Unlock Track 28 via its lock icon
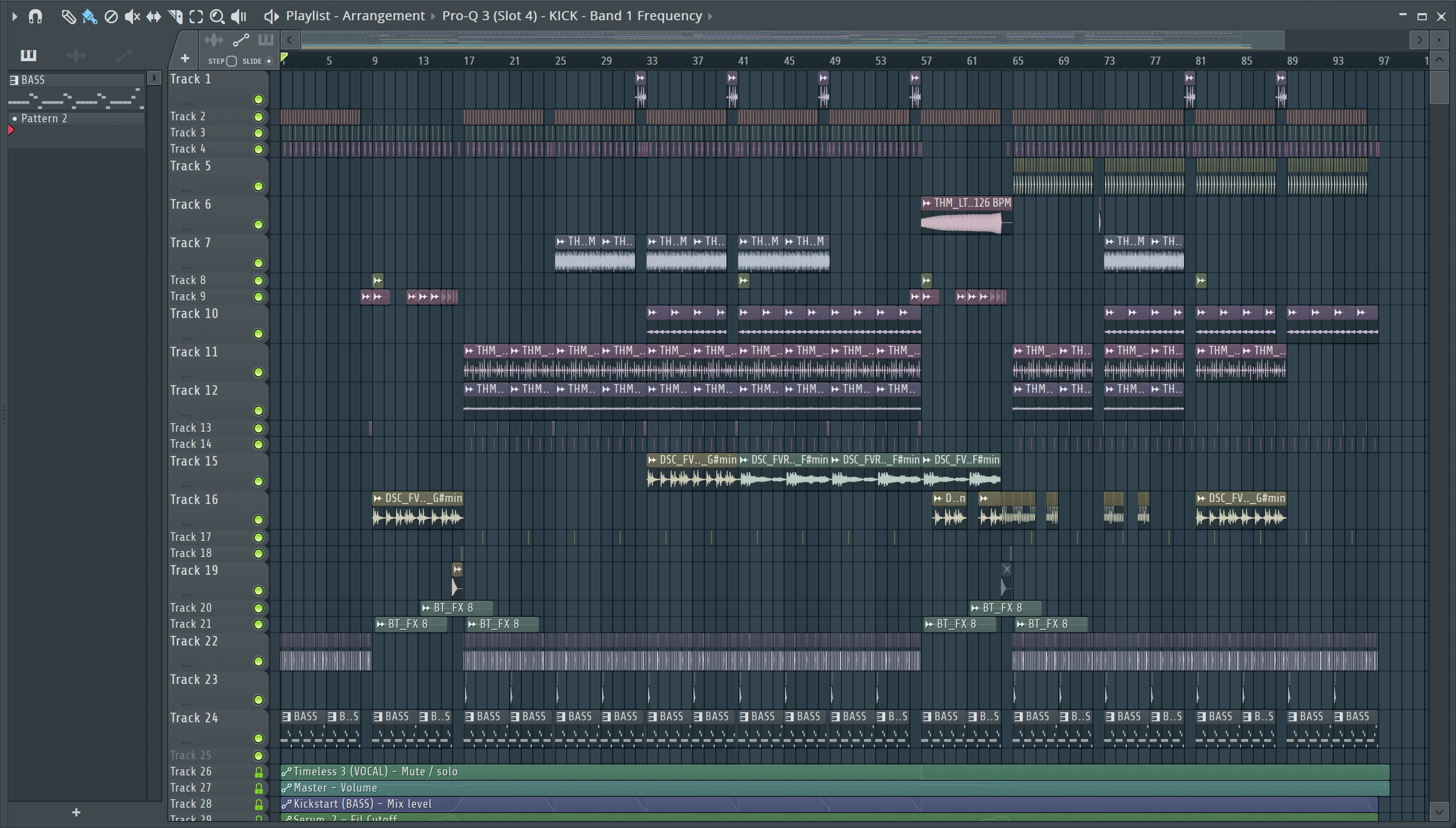This screenshot has width=1456, height=828. tap(258, 804)
